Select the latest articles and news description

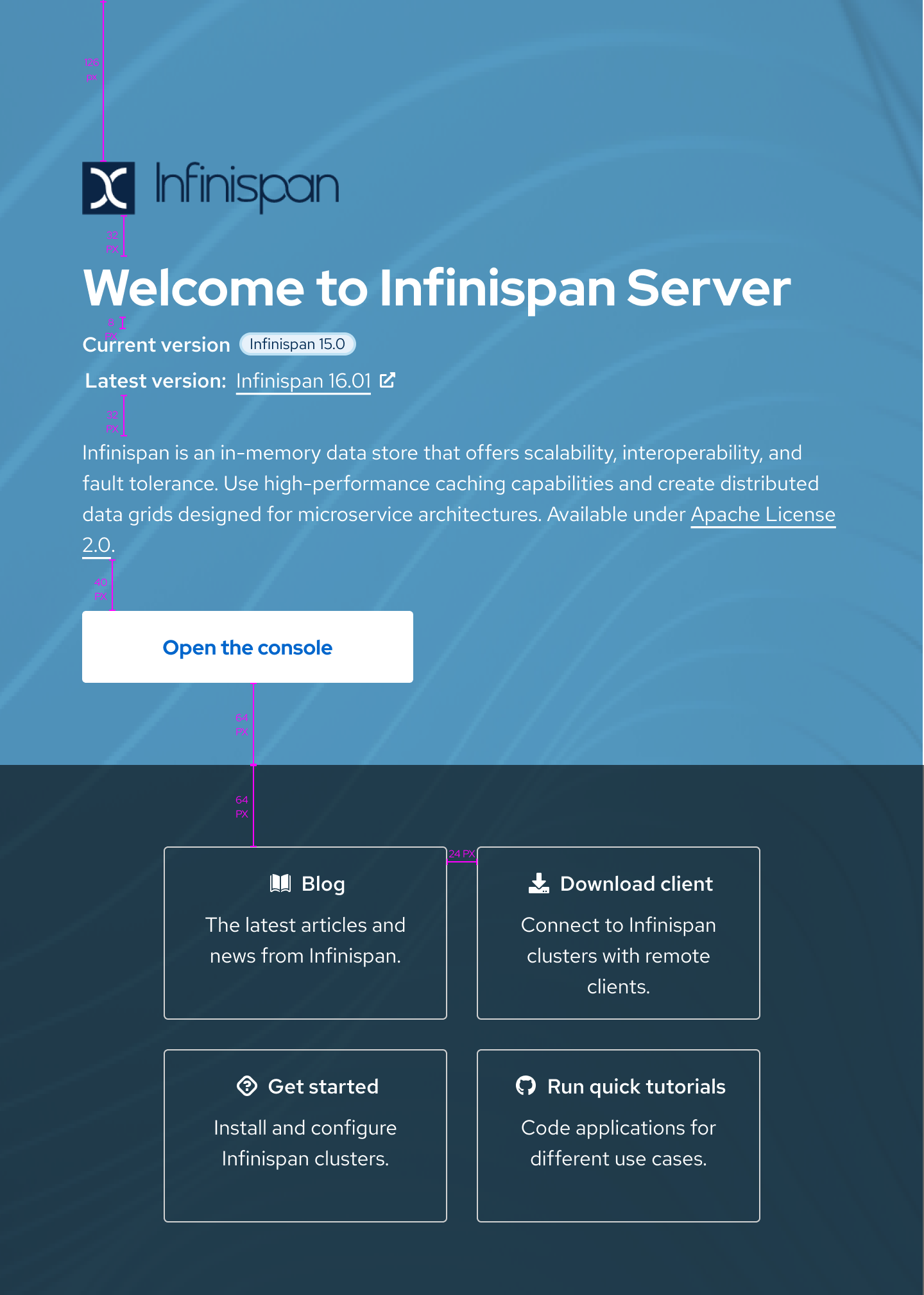(305, 940)
